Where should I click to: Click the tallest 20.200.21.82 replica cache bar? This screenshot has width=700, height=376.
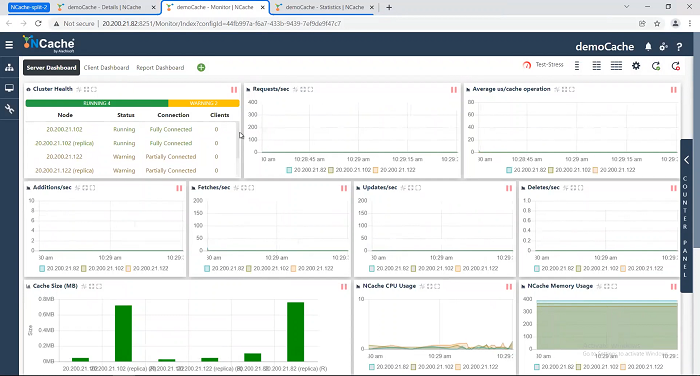[296, 332]
